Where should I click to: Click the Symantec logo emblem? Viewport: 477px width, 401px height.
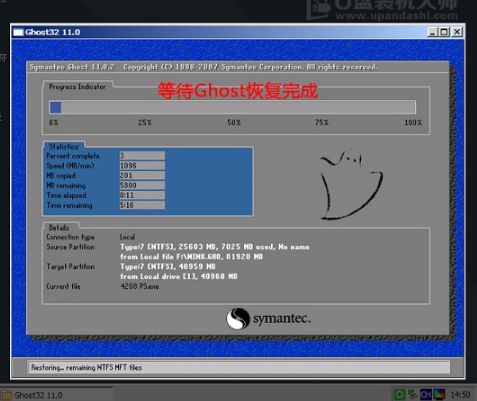[238, 318]
